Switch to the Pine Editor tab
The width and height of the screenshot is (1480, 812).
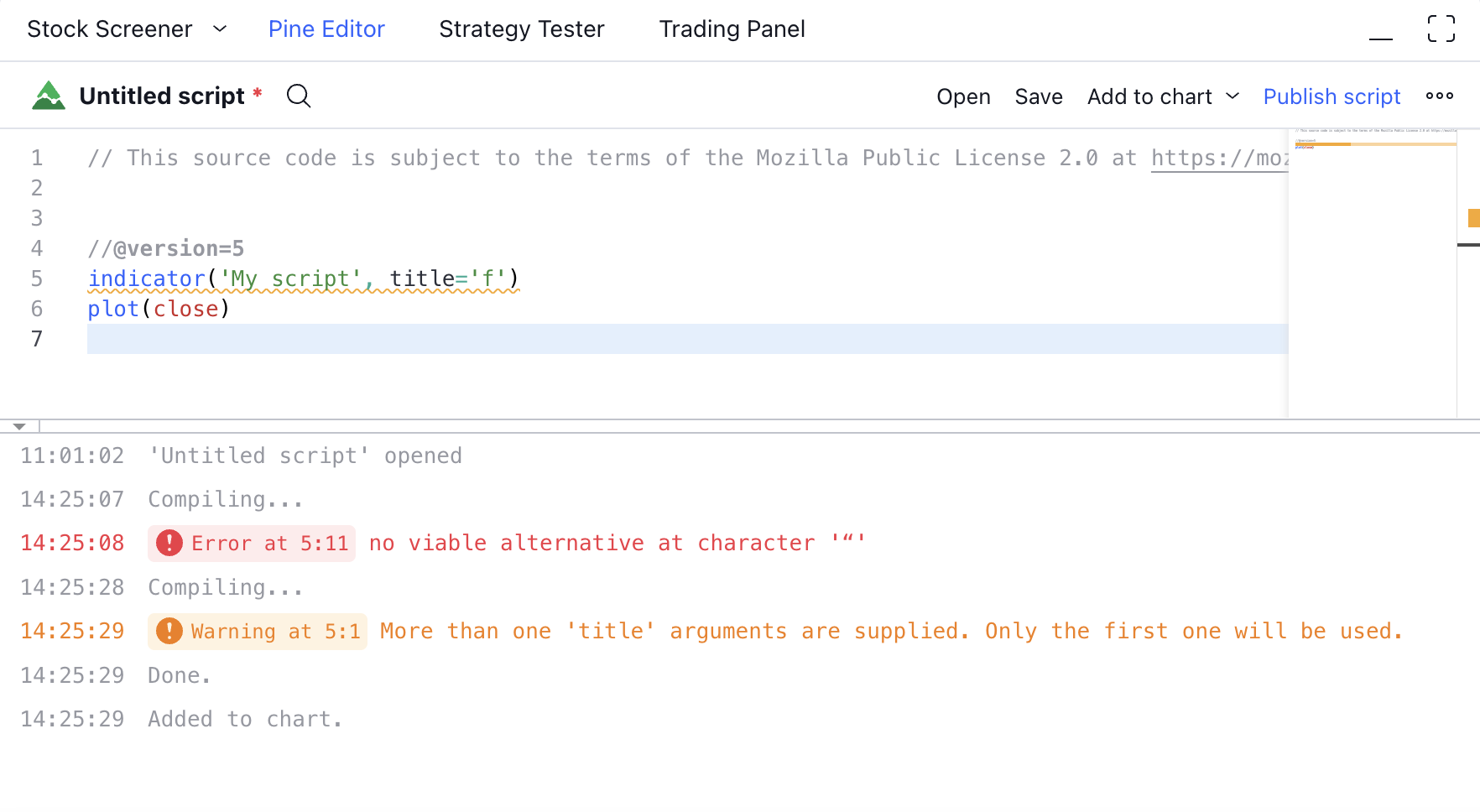click(326, 29)
